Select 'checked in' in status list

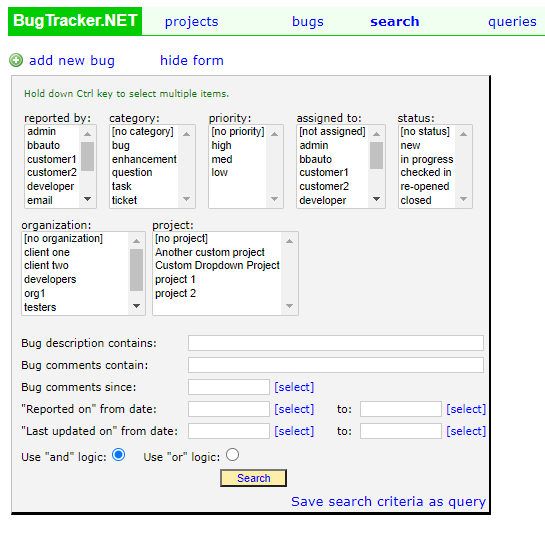pos(427,172)
